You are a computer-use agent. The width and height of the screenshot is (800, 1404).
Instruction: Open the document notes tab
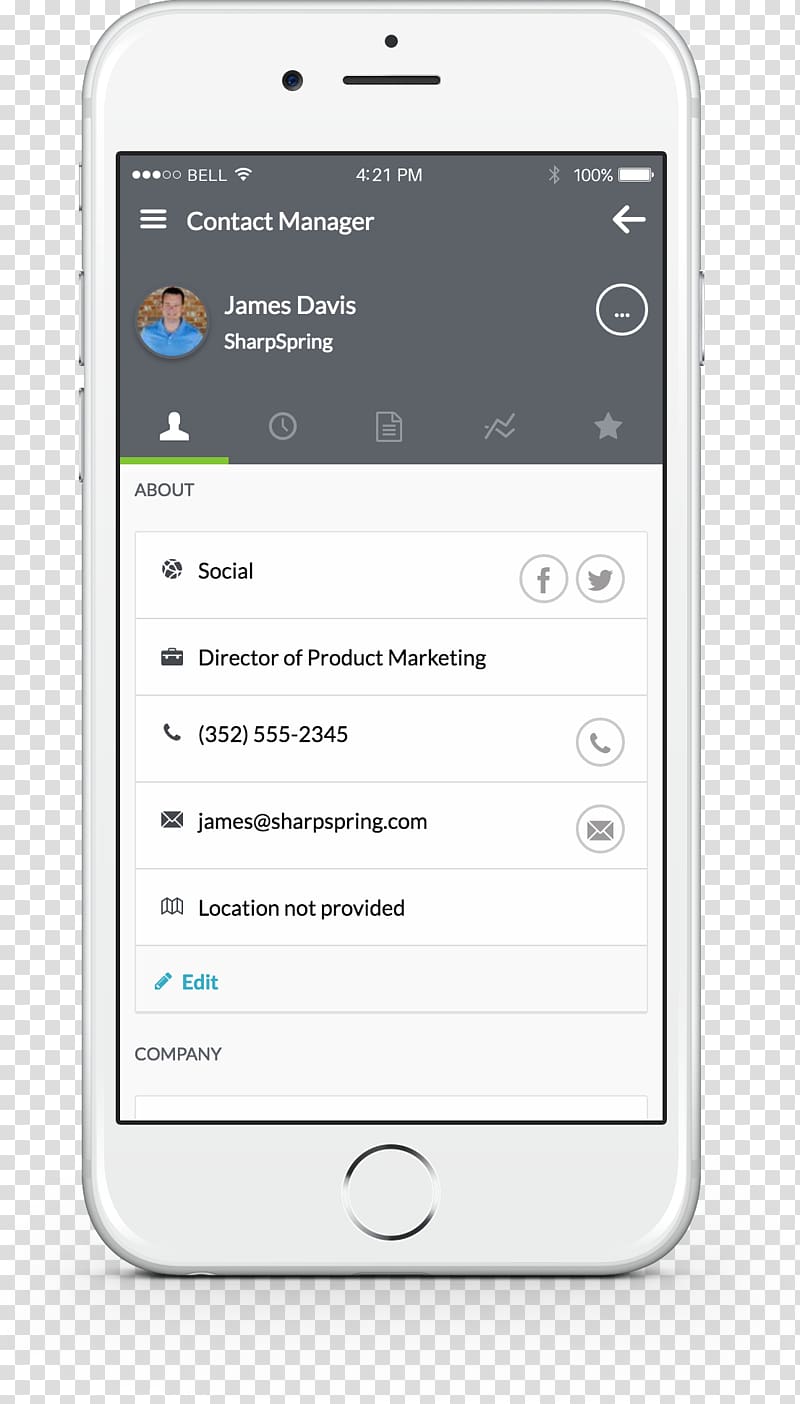pyautogui.click(x=389, y=428)
